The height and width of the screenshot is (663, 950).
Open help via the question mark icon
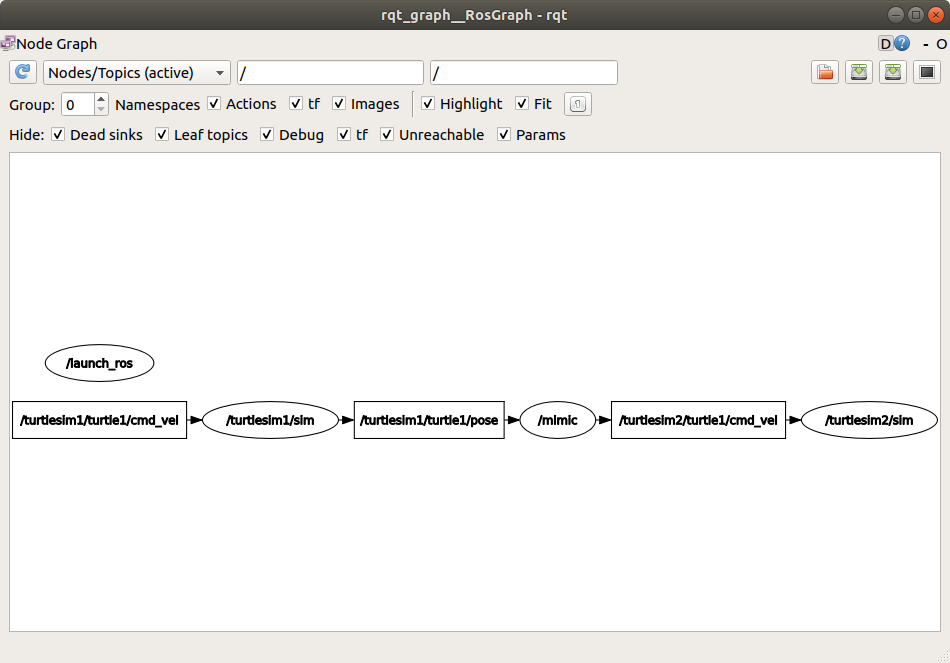[901, 43]
